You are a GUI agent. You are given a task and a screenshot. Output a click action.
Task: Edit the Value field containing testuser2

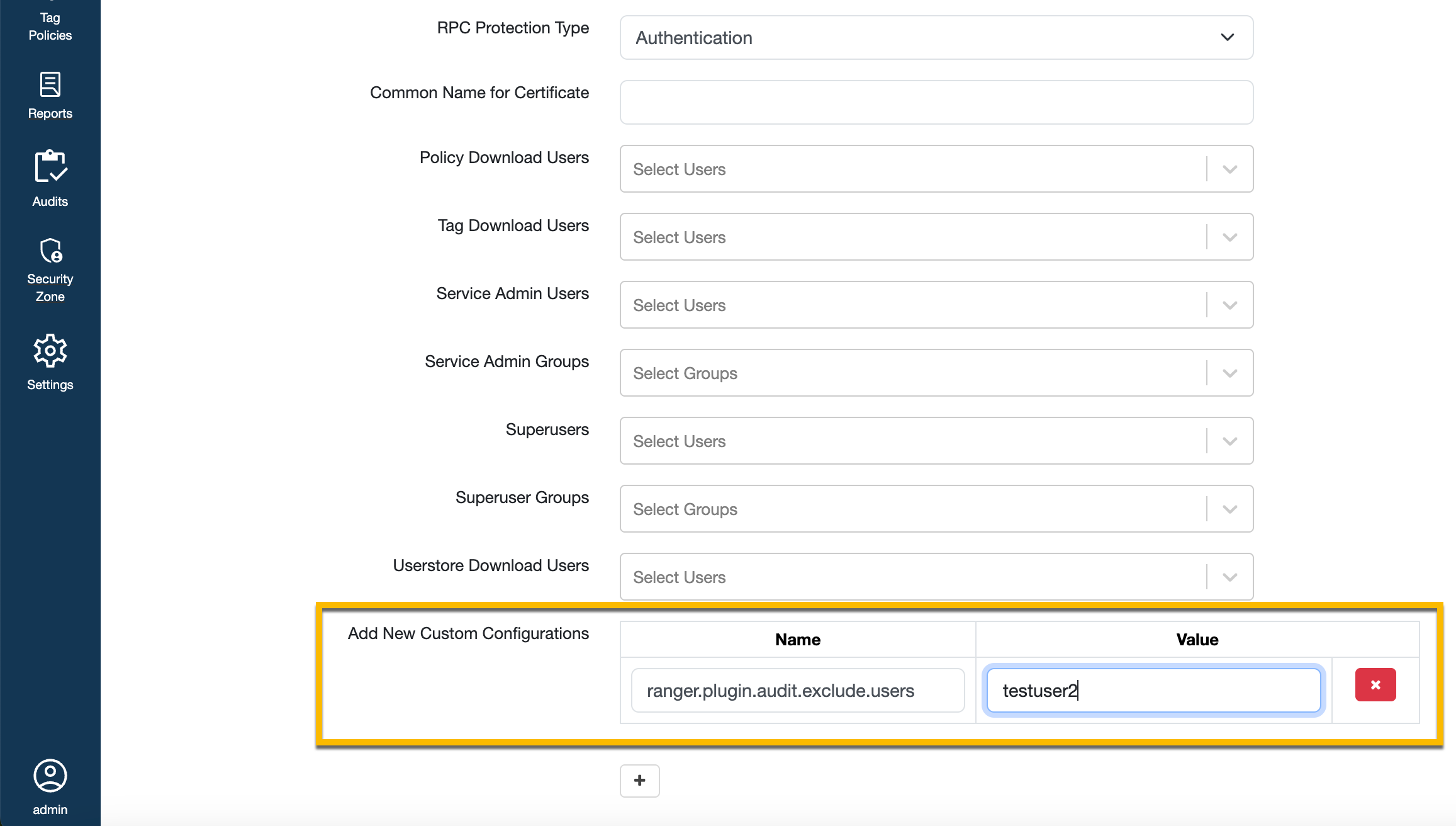[x=1153, y=690]
